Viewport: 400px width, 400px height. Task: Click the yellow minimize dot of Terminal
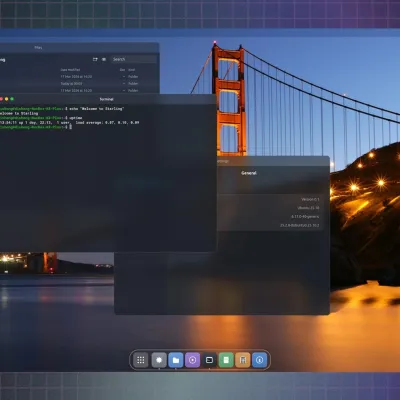[7, 99]
